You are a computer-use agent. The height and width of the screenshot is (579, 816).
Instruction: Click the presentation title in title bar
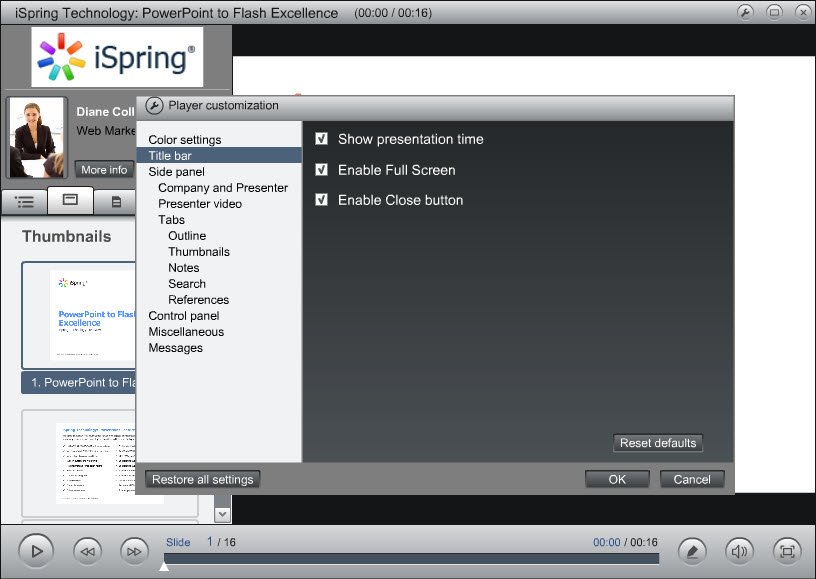(176, 12)
